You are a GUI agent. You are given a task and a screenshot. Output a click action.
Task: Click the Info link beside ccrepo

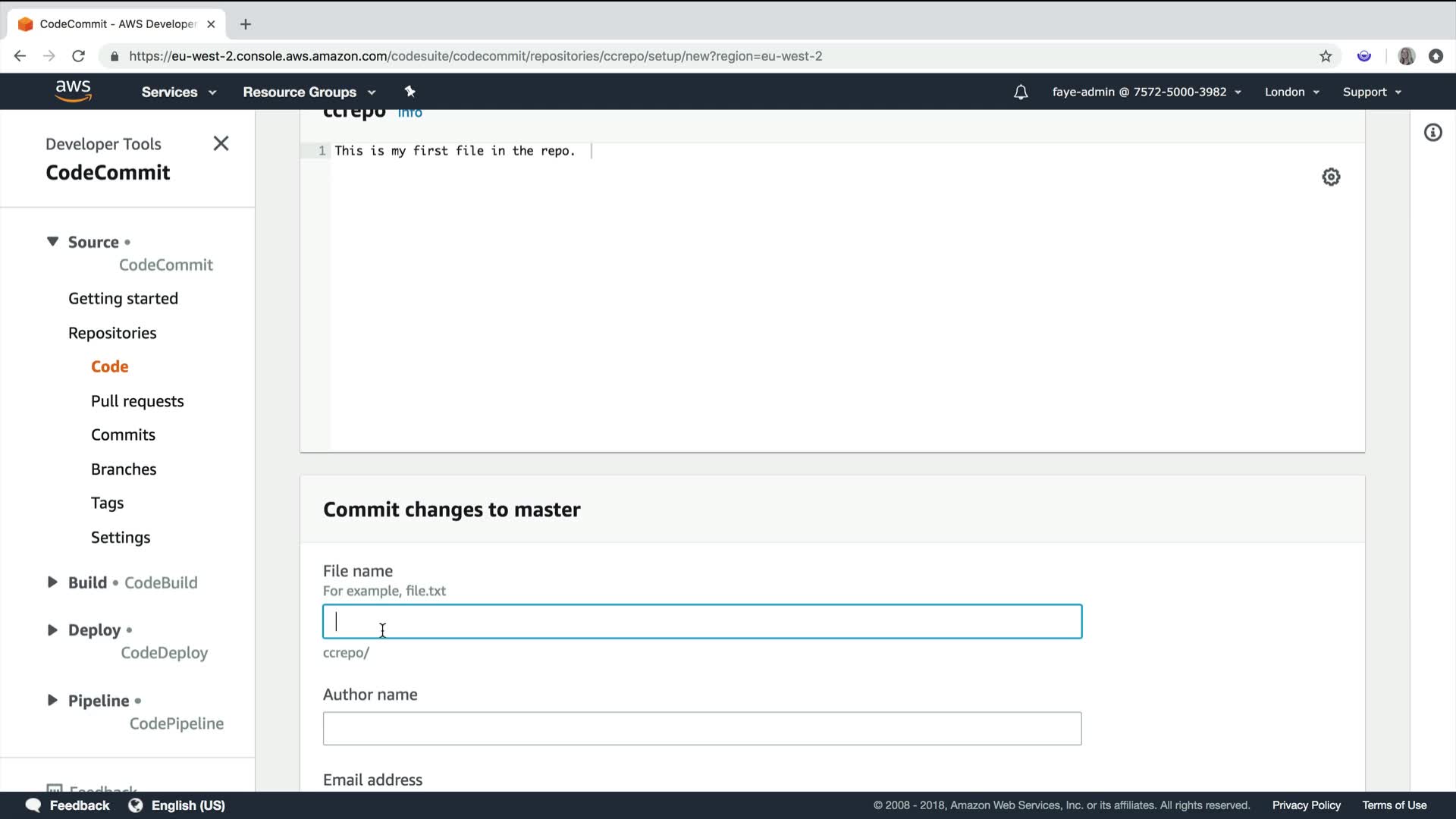409,113
